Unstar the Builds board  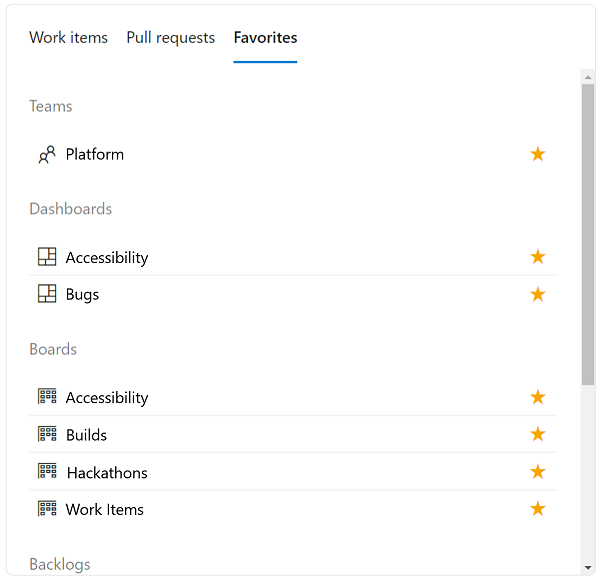click(x=538, y=434)
